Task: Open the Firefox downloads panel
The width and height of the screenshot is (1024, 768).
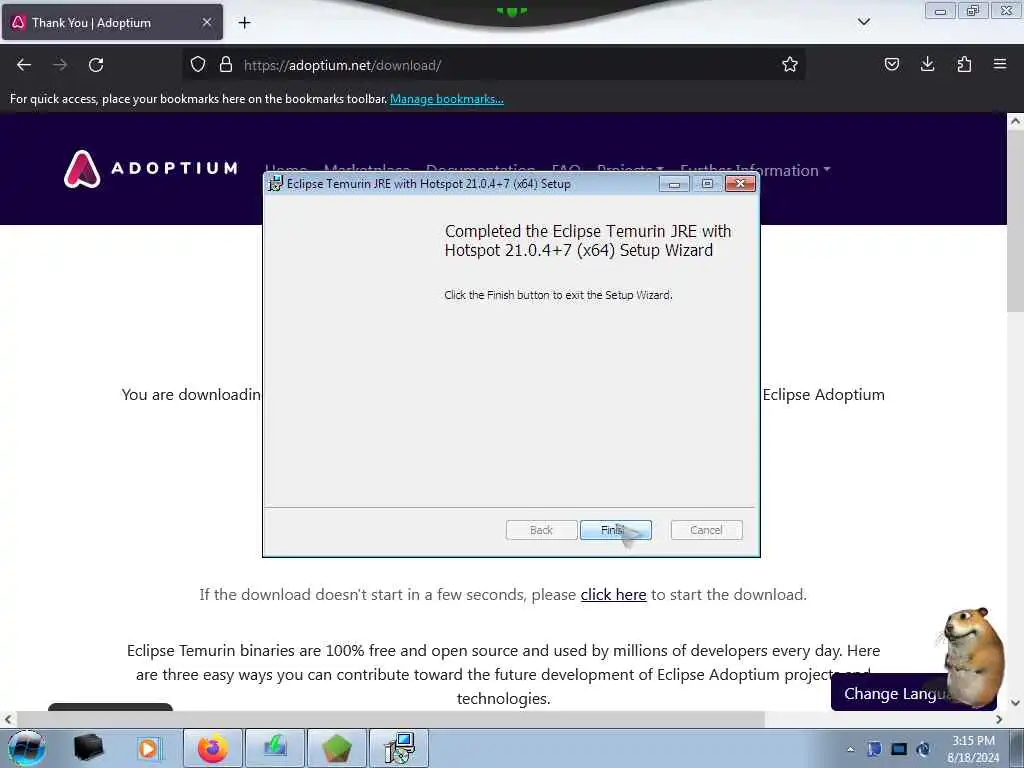Action: 927,65
